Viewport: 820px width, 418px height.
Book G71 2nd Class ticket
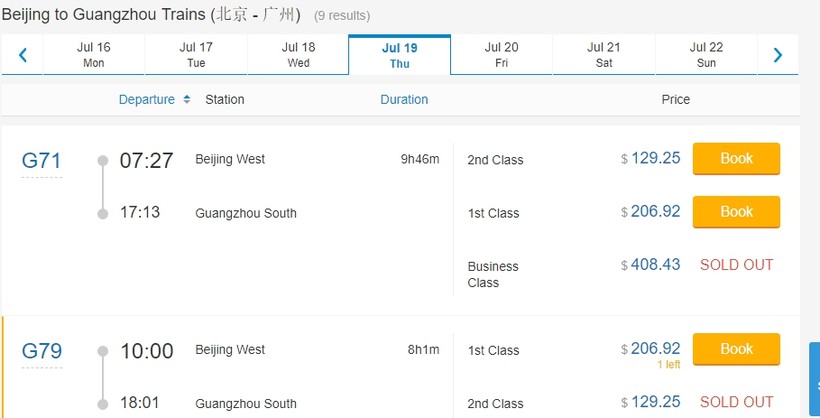[x=736, y=159]
